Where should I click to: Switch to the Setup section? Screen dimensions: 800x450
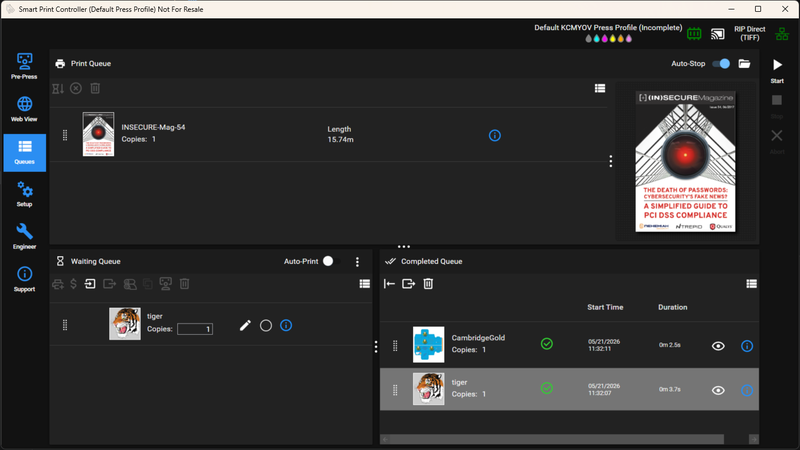coord(24,194)
